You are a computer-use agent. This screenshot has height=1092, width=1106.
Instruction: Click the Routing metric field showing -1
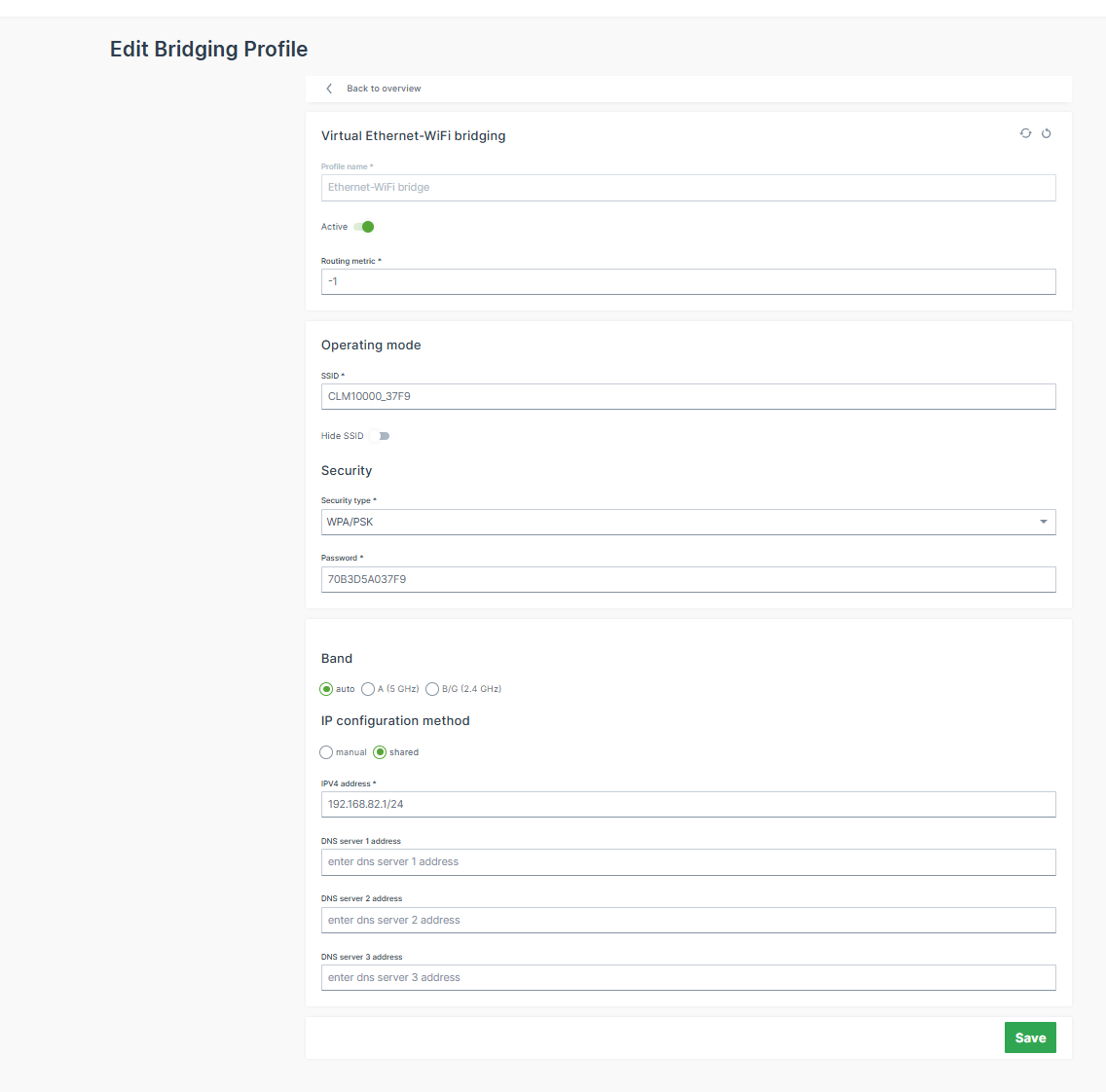tap(688, 281)
